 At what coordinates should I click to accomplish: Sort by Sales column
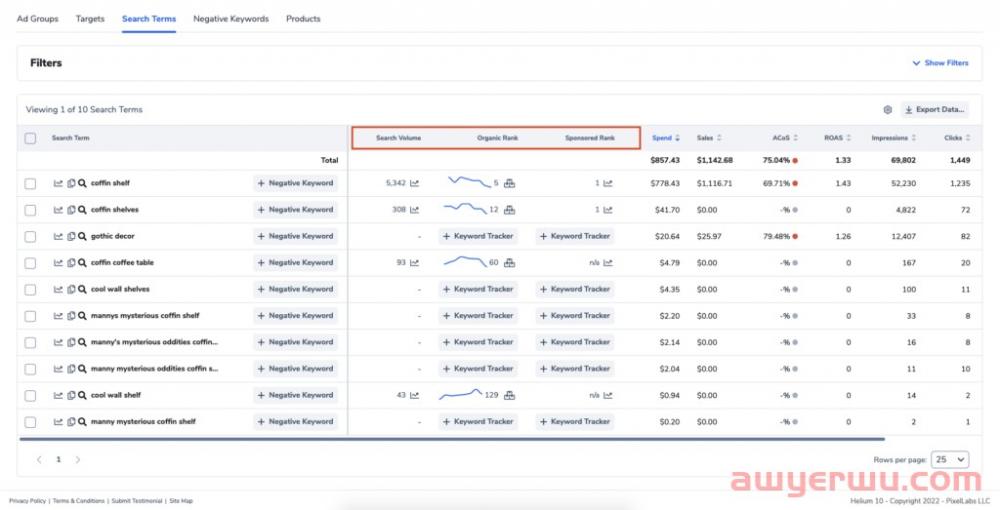point(709,138)
